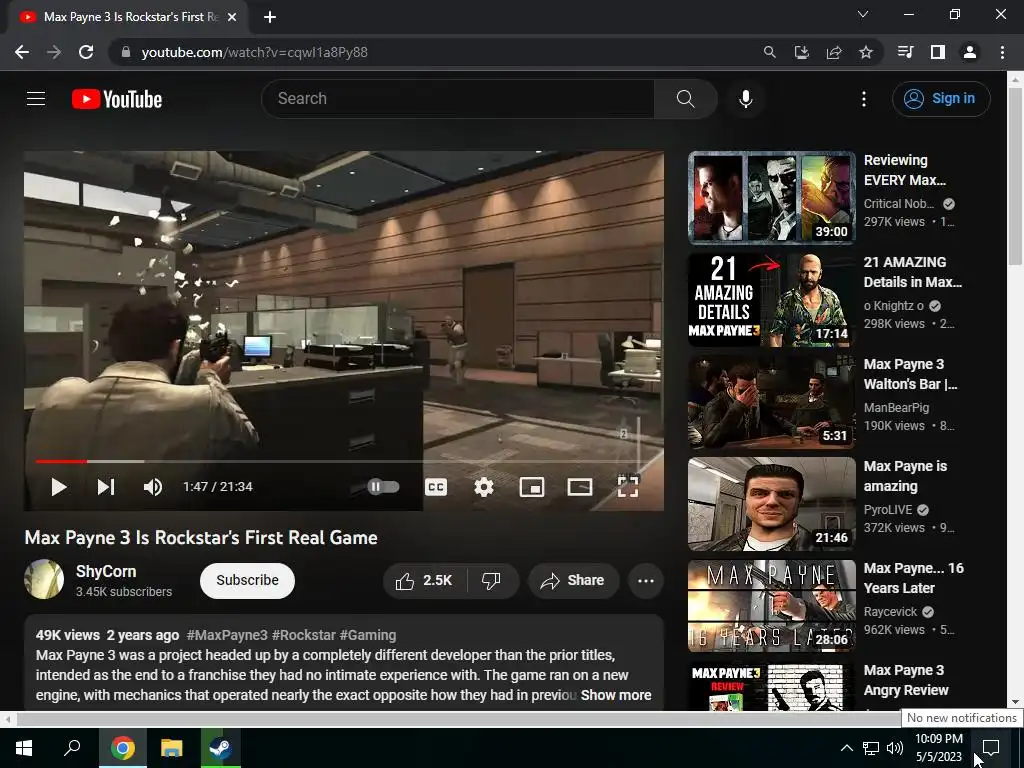
Task: Enter full screen mode
Action: click(628, 487)
